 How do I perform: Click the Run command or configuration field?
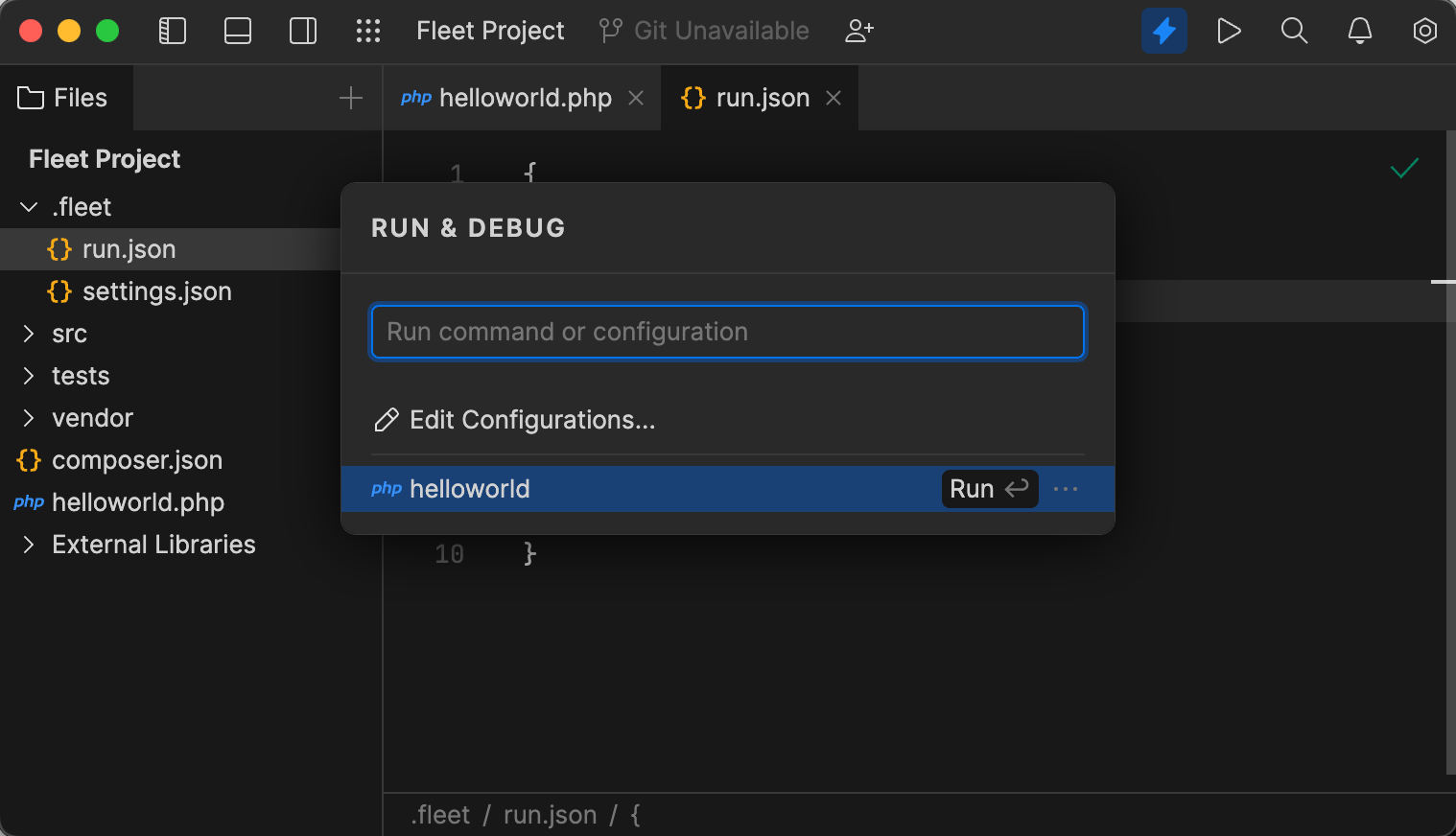[727, 331]
